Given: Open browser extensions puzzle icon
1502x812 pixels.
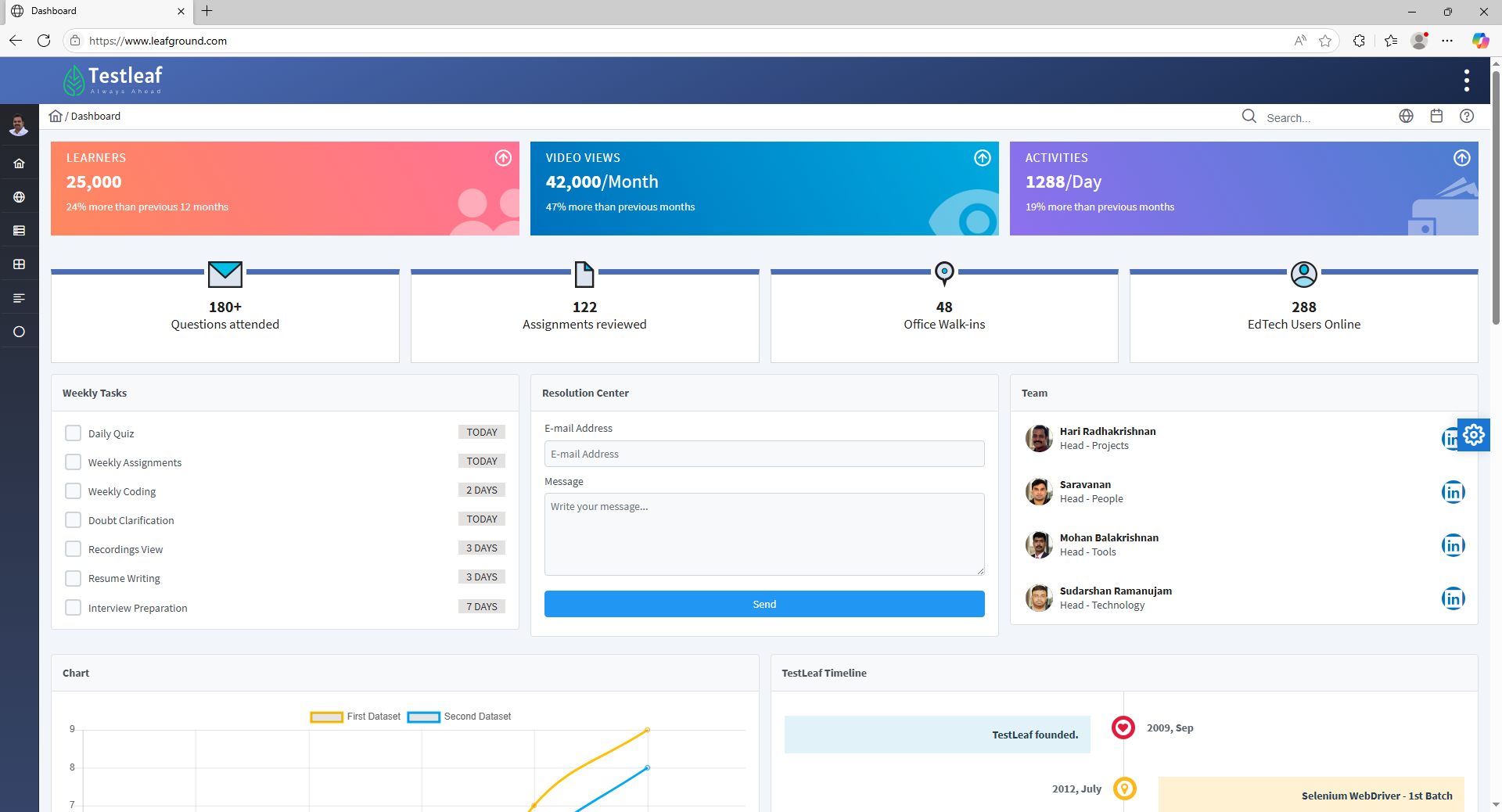Looking at the screenshot, I should coord(1359,41).
